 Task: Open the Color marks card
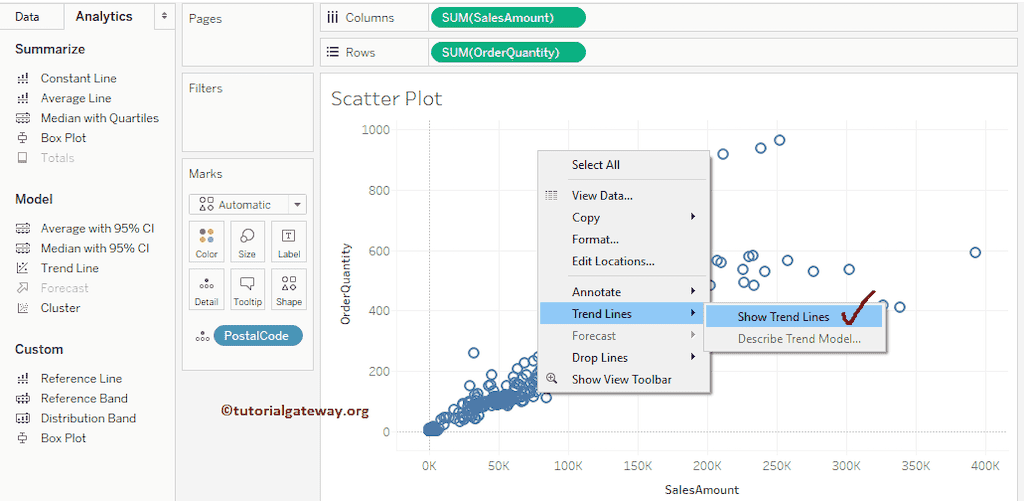point(206,242)
